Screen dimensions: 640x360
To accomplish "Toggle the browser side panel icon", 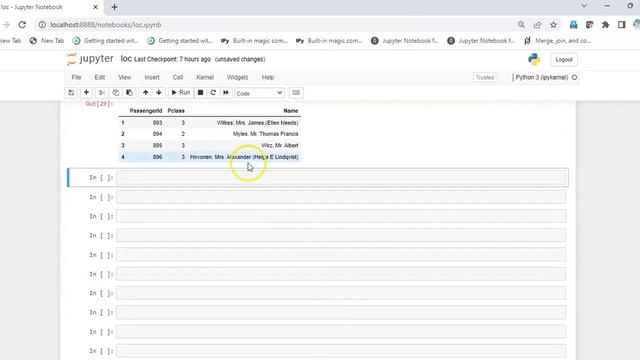I will pos(622,24).
